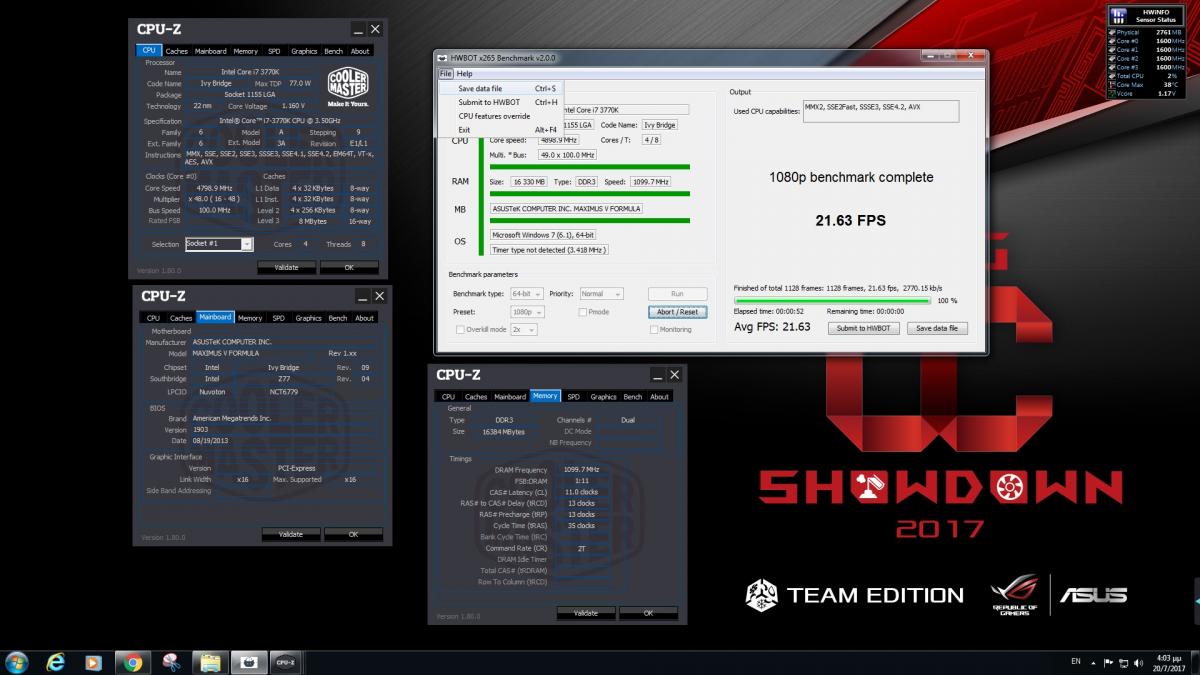Click the green CPU score bar in HWBOT

tap(590, 166)
